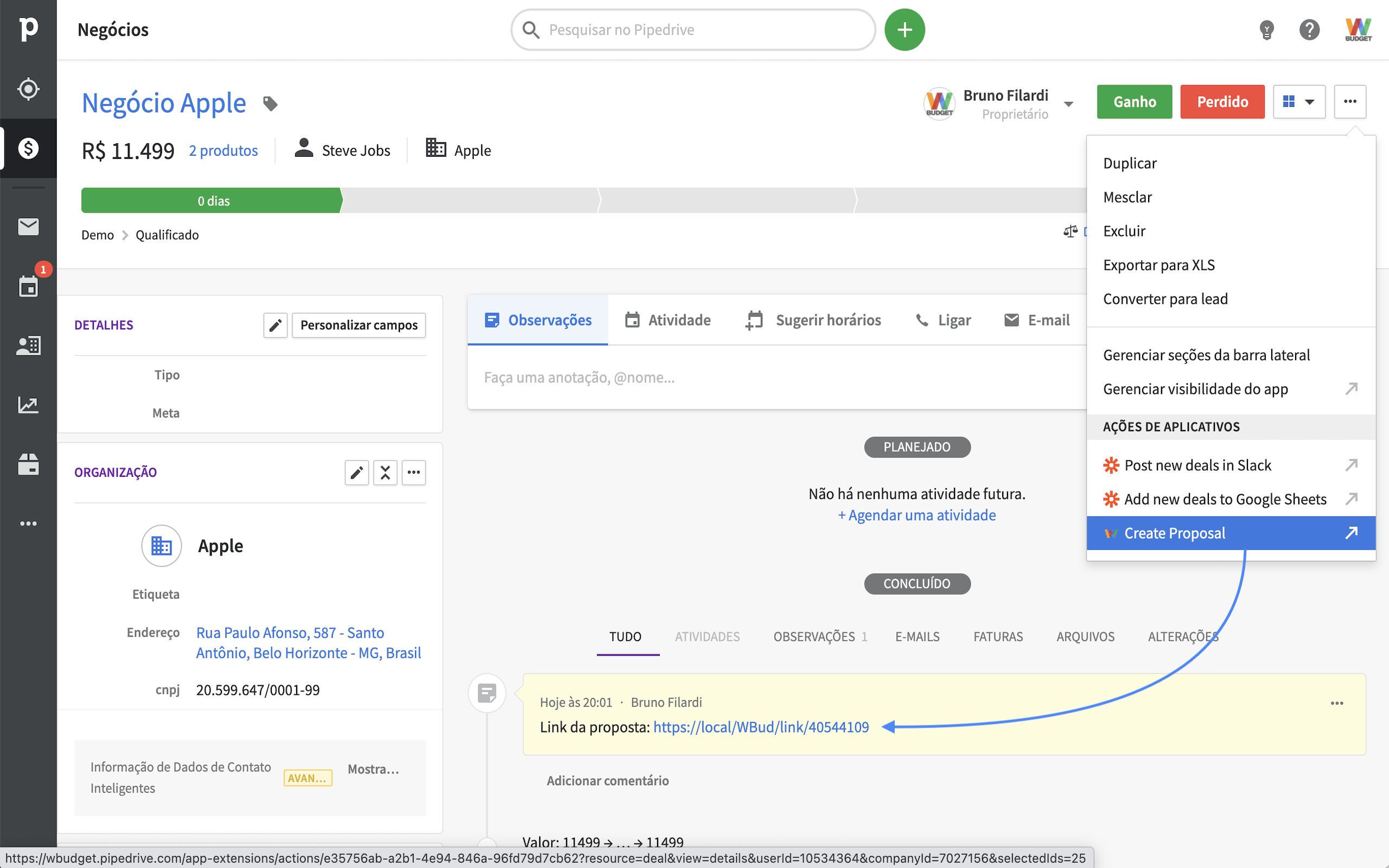Open Deals dollar icon in sidebar

coord(28,148)
